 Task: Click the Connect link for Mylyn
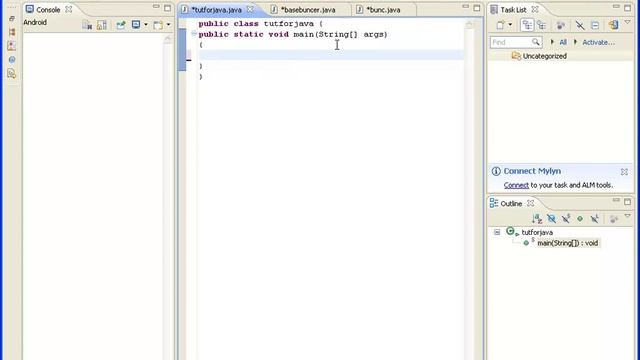click(x=516, y=185)
